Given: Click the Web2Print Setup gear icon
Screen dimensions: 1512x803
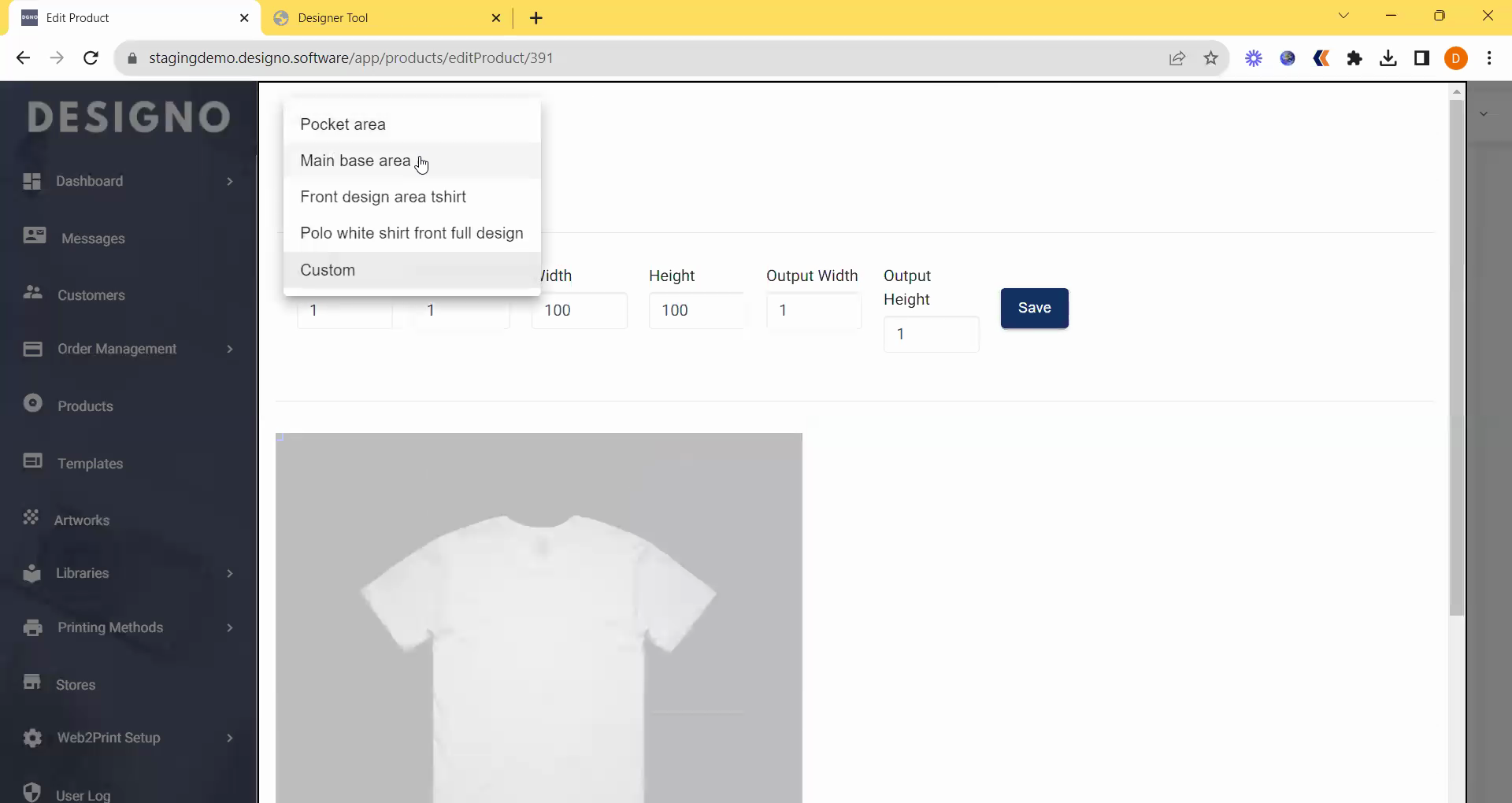Looking at the screenshot, I should (32, 738).
